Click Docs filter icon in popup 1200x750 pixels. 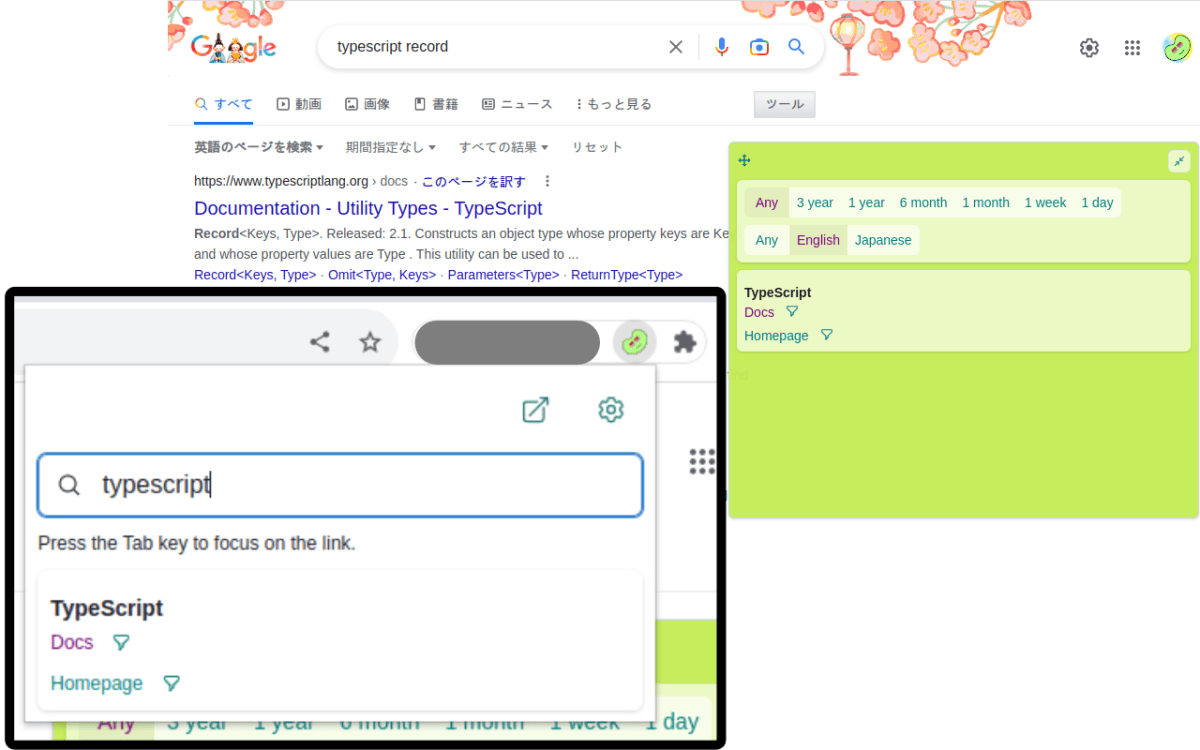coord(121,642)
